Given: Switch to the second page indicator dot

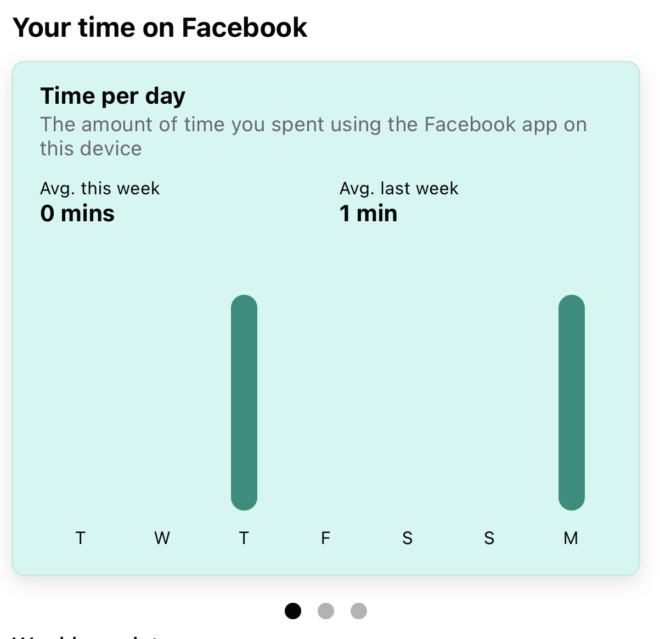Looking at the screenshot, I should point(326,611).
